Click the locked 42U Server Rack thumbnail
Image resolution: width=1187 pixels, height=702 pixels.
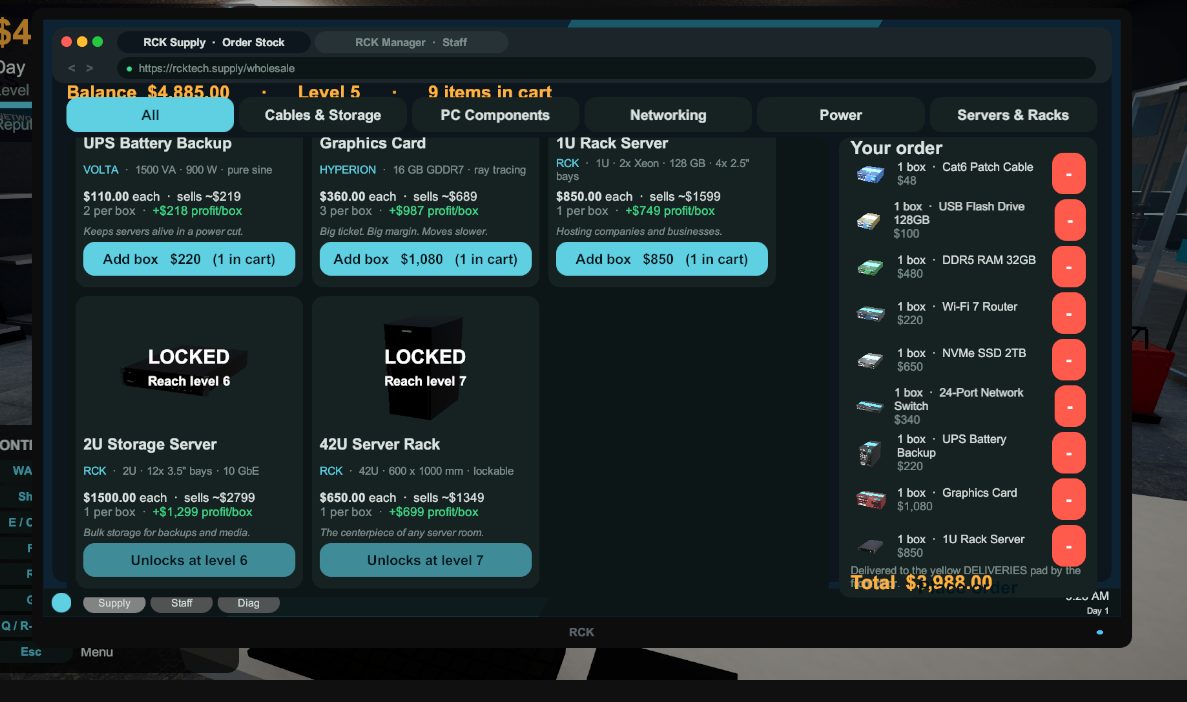click(x=425, y=367)
